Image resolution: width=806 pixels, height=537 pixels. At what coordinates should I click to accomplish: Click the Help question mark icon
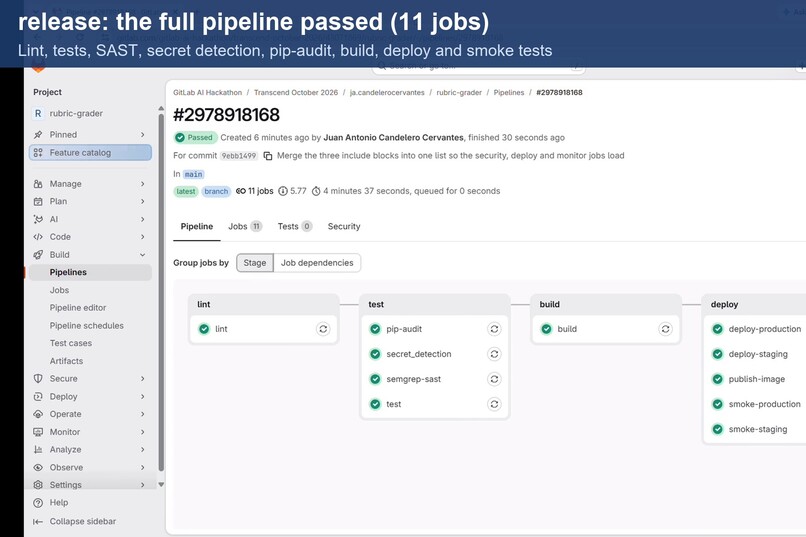pyautogui.click(x=38, y=503)
